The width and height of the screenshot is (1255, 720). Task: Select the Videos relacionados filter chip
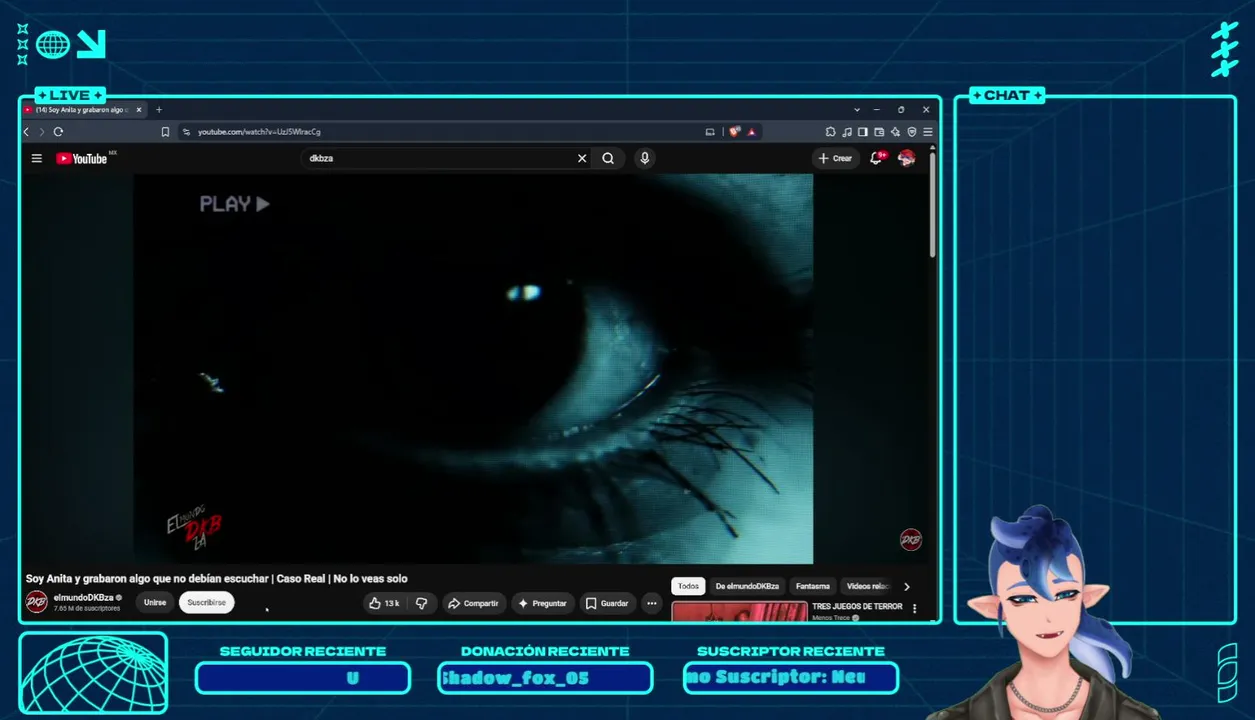coord(867,586)
